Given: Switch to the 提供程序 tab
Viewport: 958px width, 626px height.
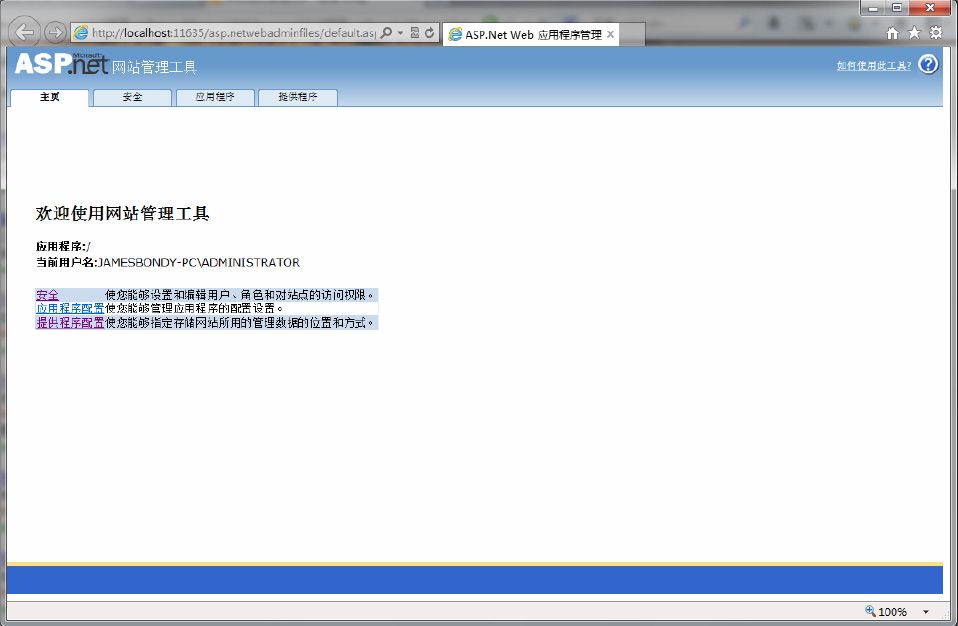Looking at the screenshot, I should [x=298, y=97].
